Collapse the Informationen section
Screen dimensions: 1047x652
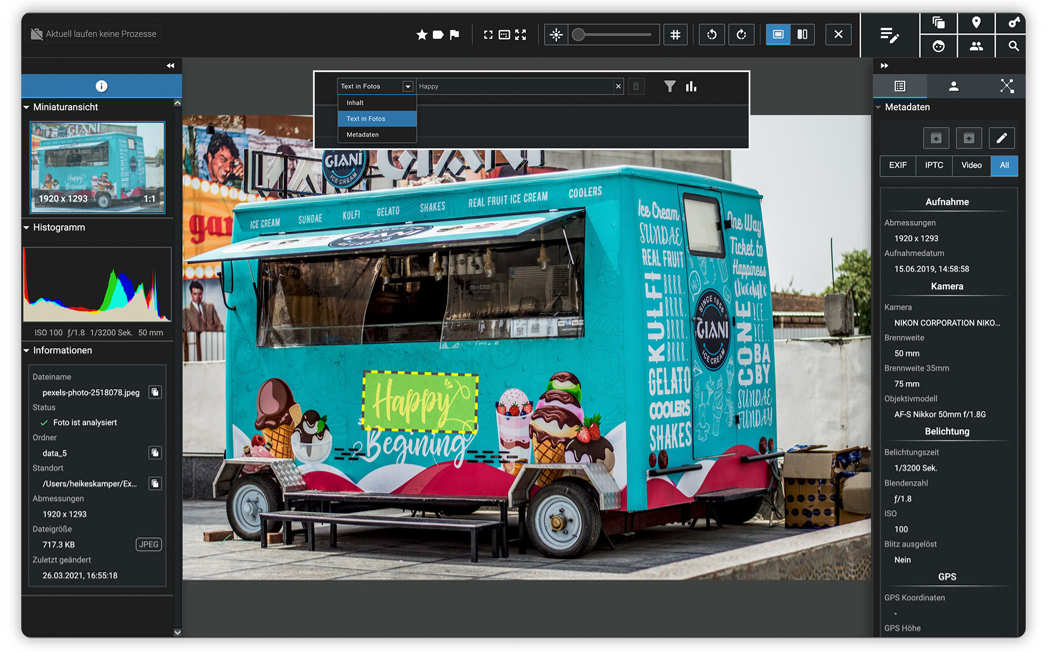coord(27,351)
